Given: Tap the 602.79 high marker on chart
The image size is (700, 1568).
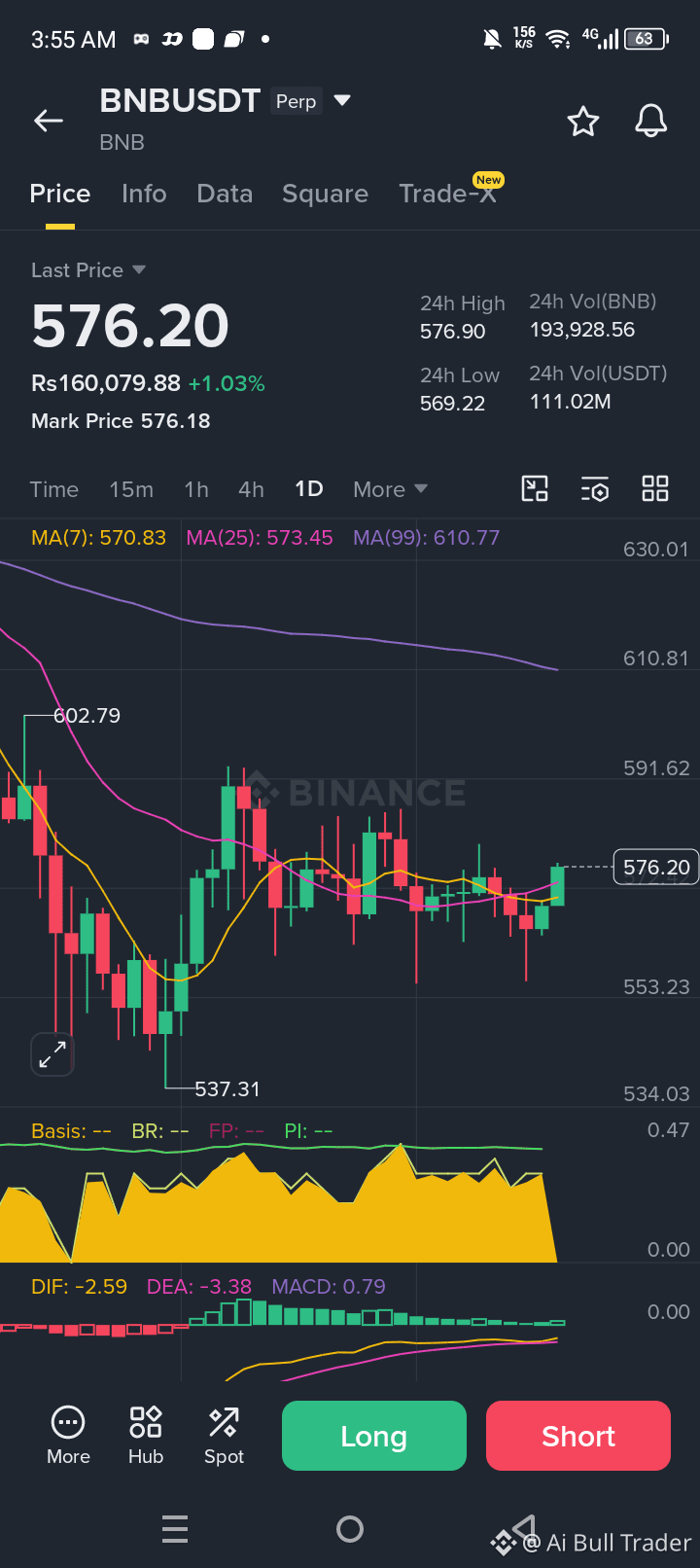Looking at the screenshot, I should coord(87,716).
